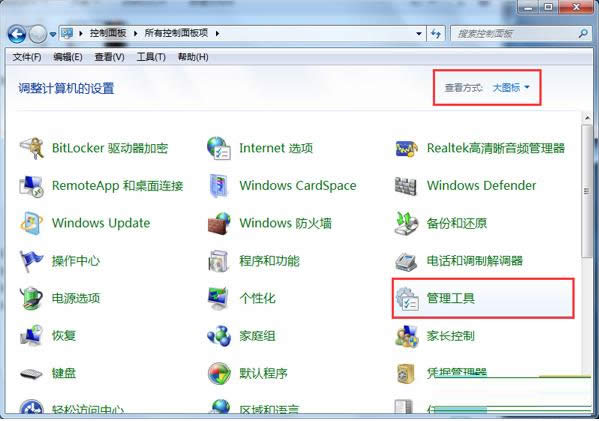The image size is (599, 421).
Task: Click the 电话和调制解调器 label
Action: click(474, 261)
